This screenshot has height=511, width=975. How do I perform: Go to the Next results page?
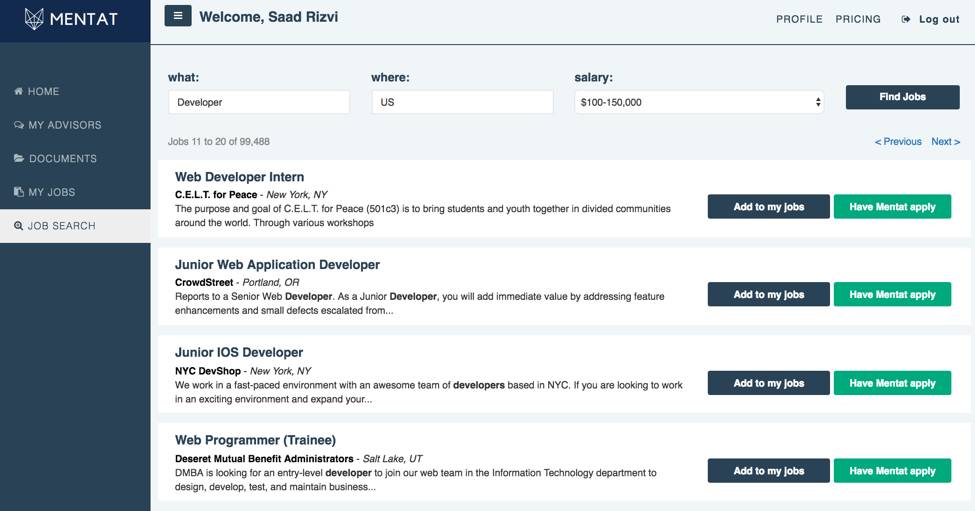pos(945,142)
